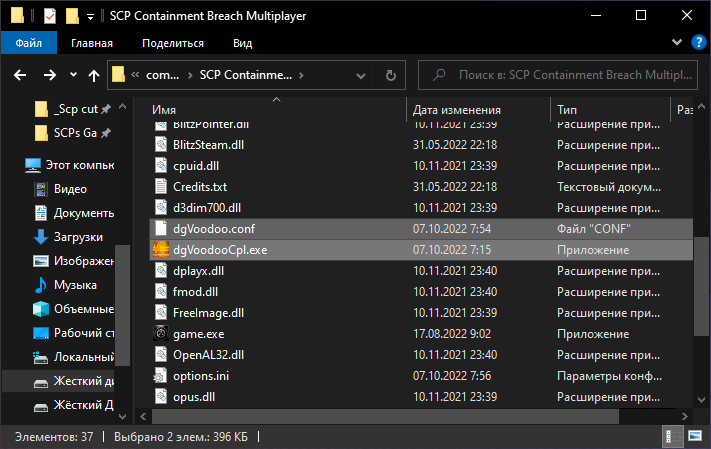Click the Back navigation arrow
The height and width of the screenshot is (449, 711).
coord(20,75)
